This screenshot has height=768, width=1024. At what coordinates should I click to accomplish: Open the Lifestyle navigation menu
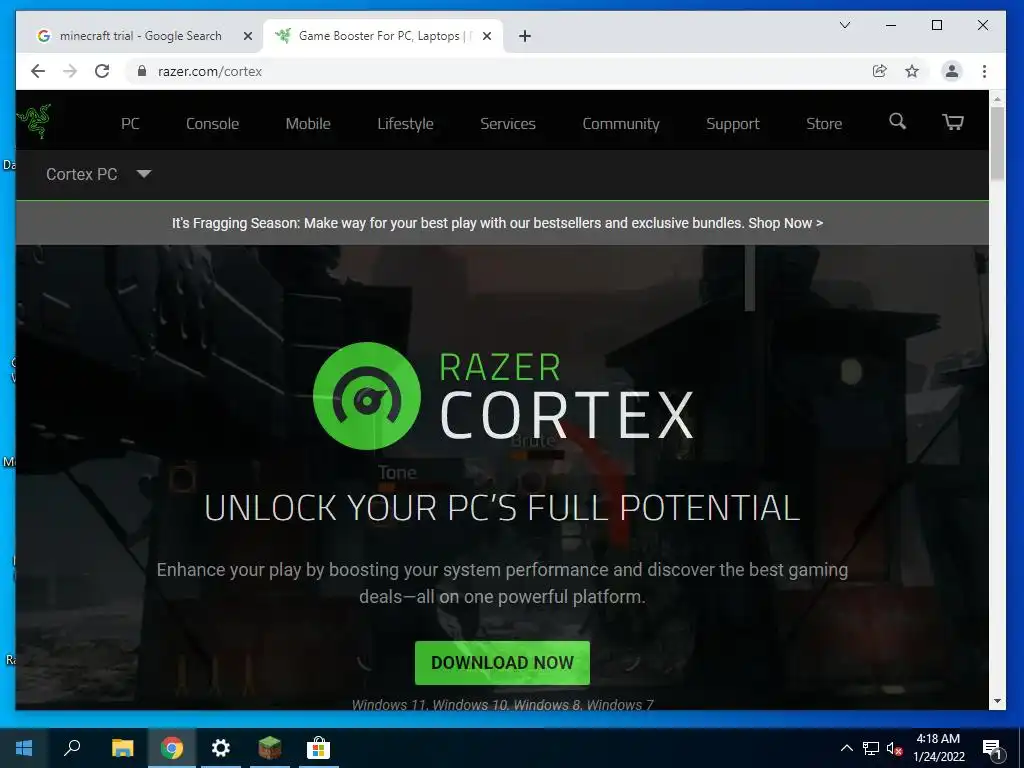click(405, 123)
